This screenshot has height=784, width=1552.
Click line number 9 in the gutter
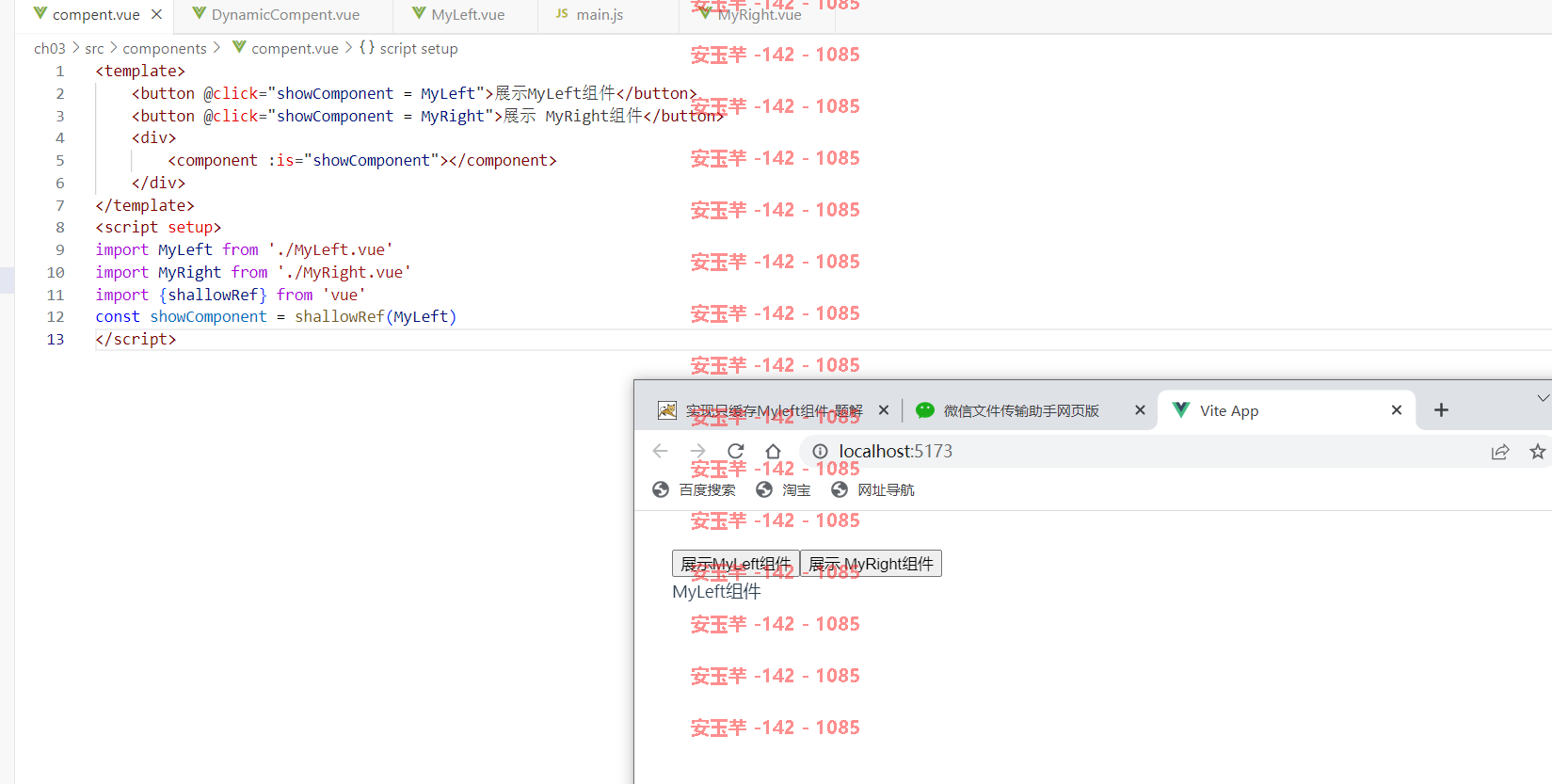click(60, 250)
